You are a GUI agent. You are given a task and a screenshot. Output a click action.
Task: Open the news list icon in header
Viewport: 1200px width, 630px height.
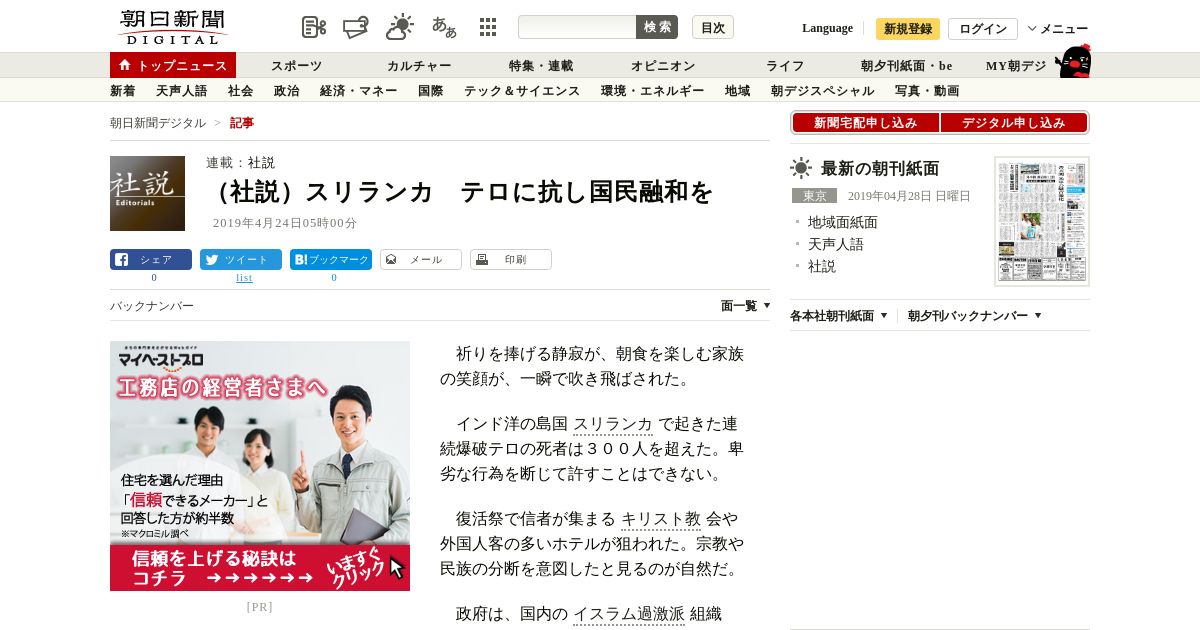pyautogui.click(x=314, y=27)
